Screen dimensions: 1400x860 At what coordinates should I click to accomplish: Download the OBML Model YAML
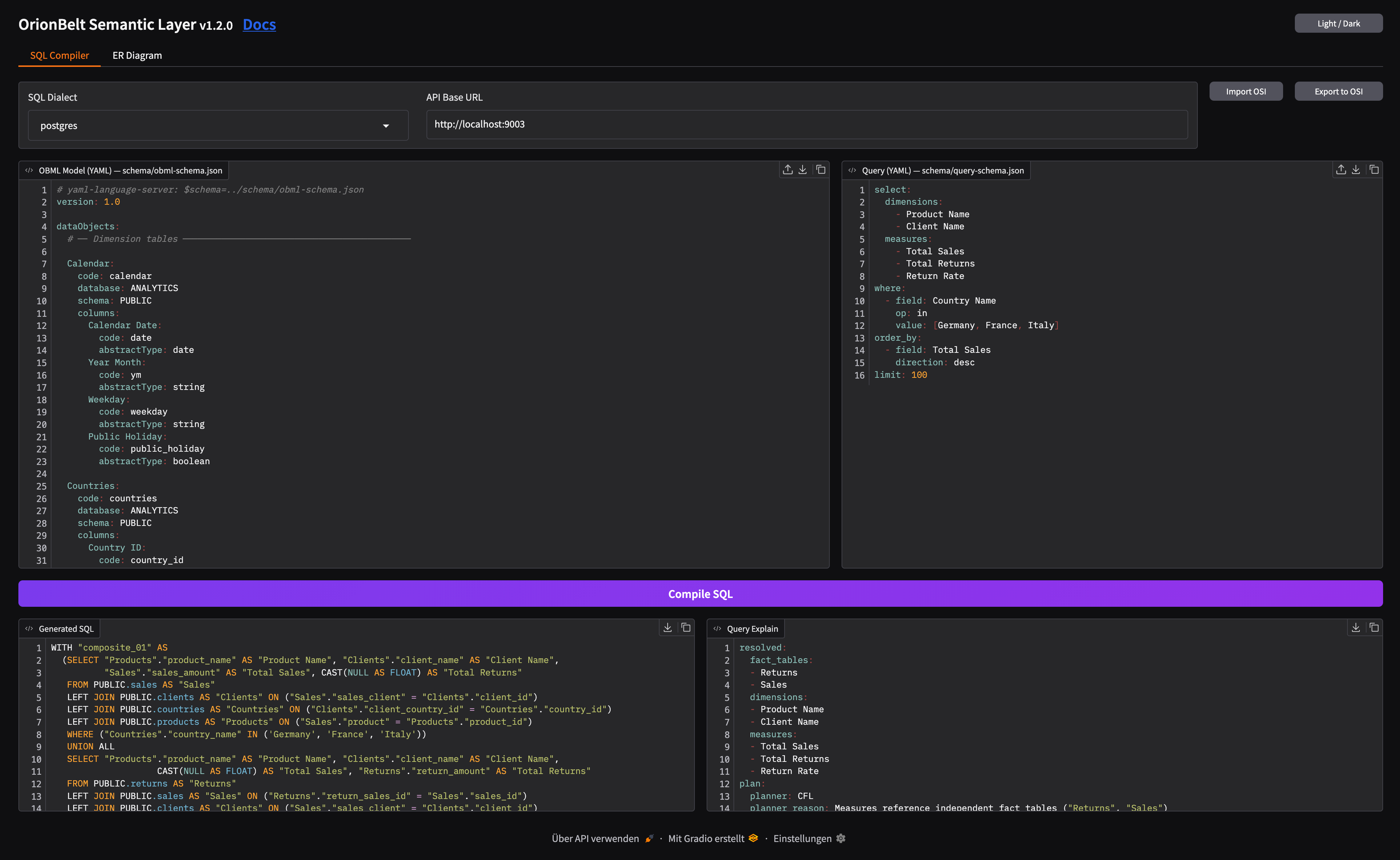tap(803, 169)
